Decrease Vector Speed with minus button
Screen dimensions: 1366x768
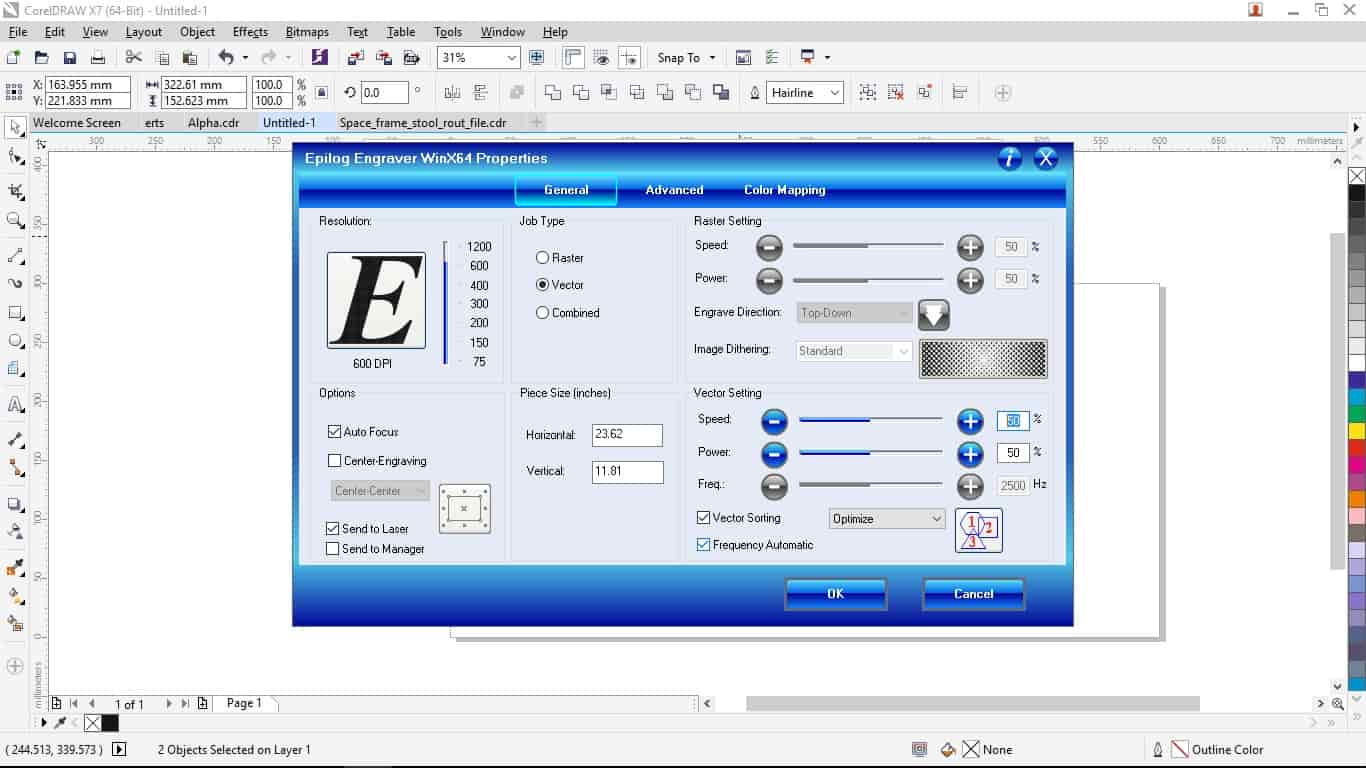(774, 422)
